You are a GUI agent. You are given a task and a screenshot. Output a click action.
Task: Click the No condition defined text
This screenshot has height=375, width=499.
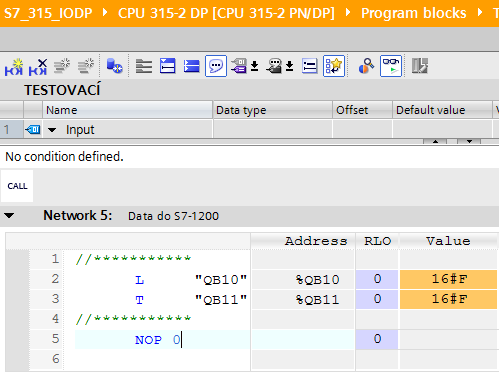pyautogui.click(x=64, y=156)
